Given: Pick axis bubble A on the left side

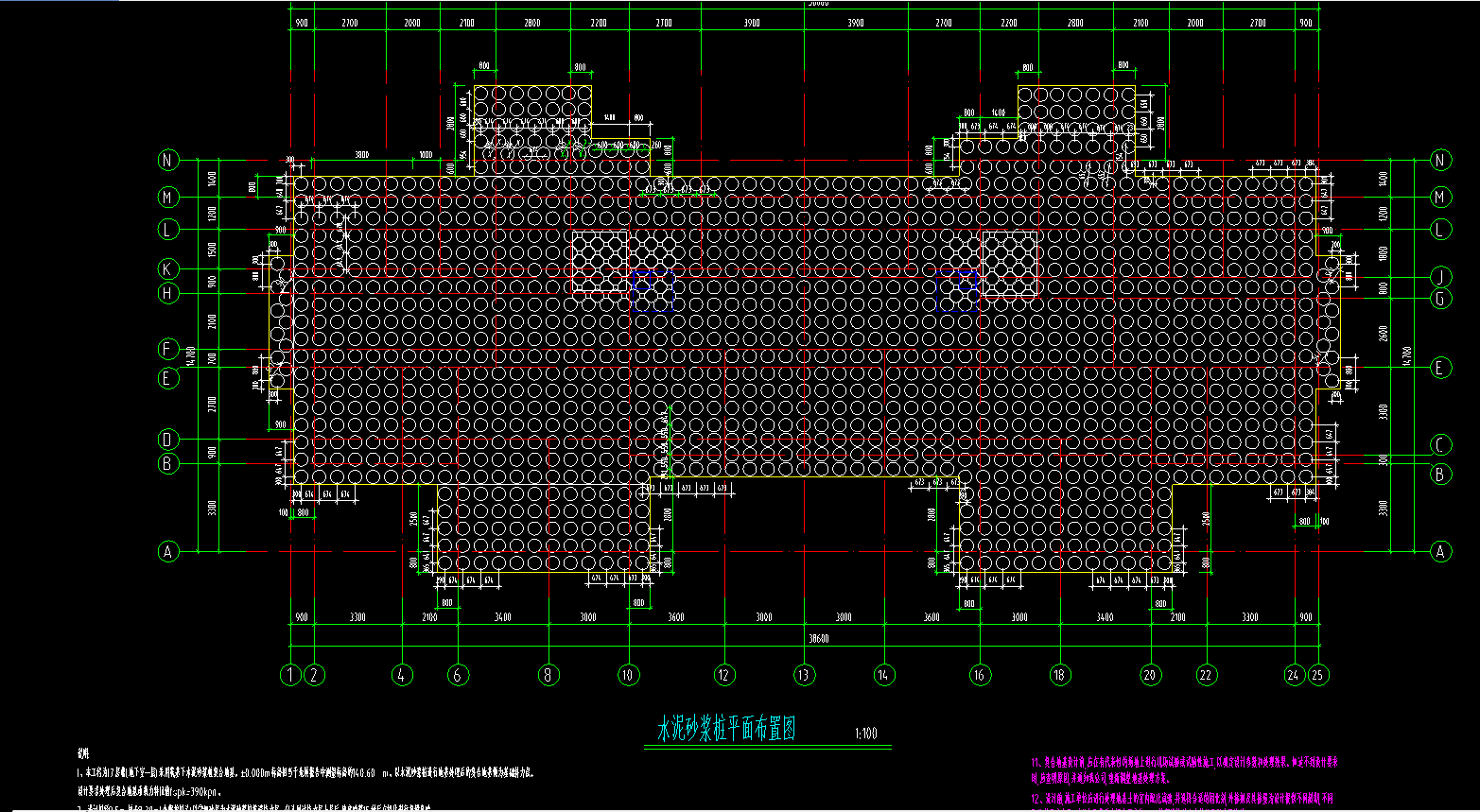Looking at the screenshot, I should point(168,552).
